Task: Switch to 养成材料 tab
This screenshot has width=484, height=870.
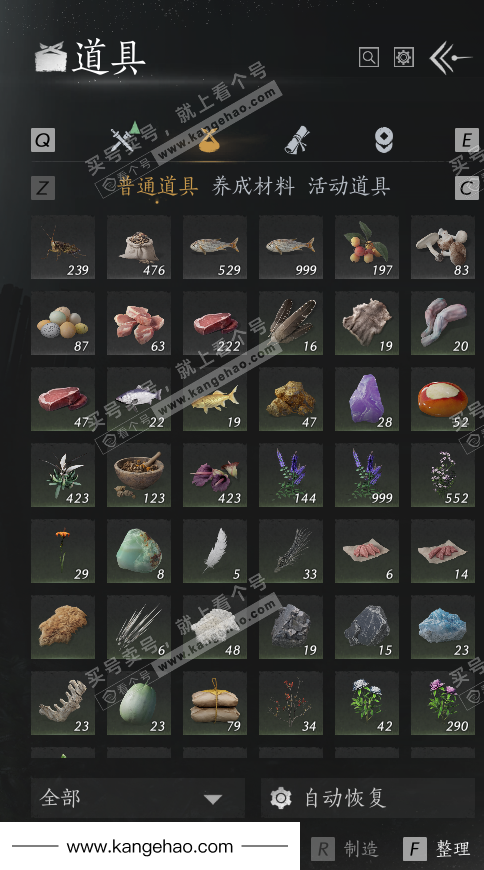Action: (253, 186)
